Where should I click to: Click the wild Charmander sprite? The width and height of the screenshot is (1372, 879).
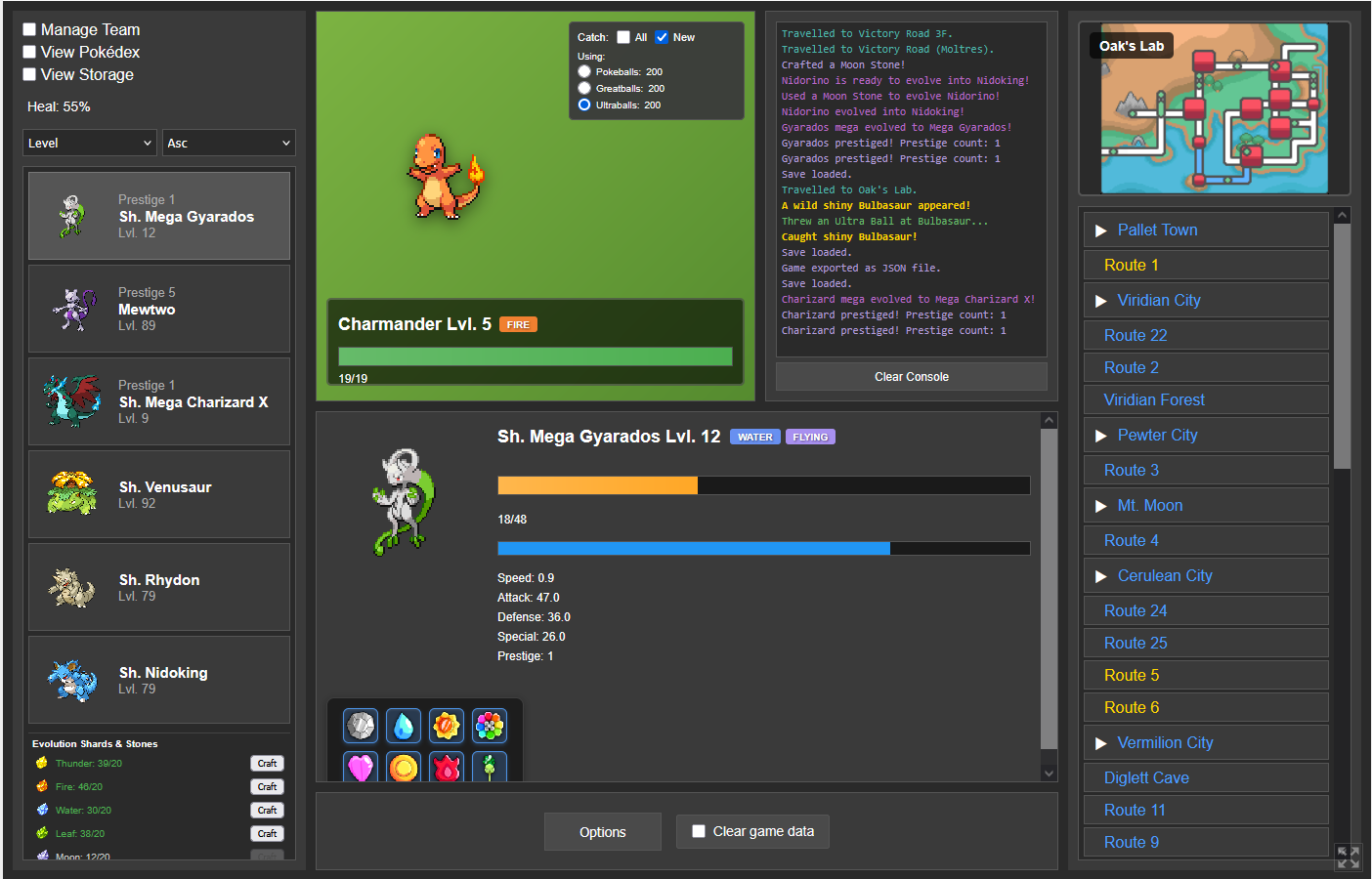click(x=445, y=177)
